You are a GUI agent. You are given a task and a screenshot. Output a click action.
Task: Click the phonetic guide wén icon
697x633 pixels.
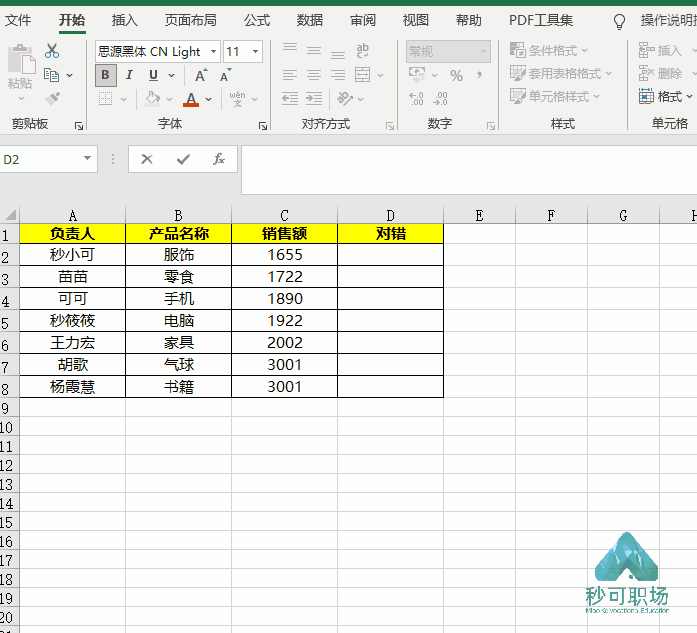pyautogui.click(x=237, y=98)
